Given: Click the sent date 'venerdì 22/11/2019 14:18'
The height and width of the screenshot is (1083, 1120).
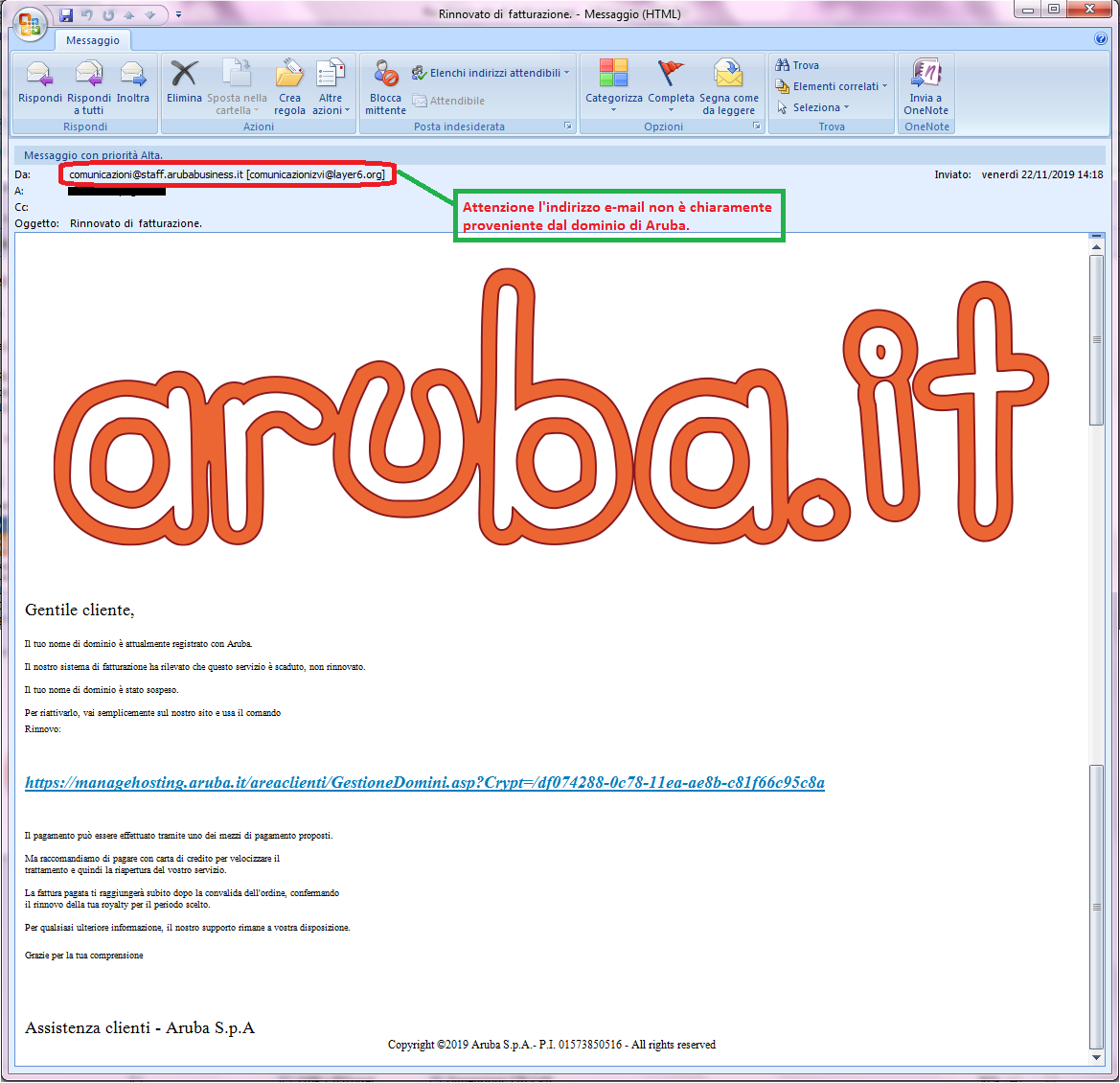Looking at the screenshot, I should [1042, 174].
